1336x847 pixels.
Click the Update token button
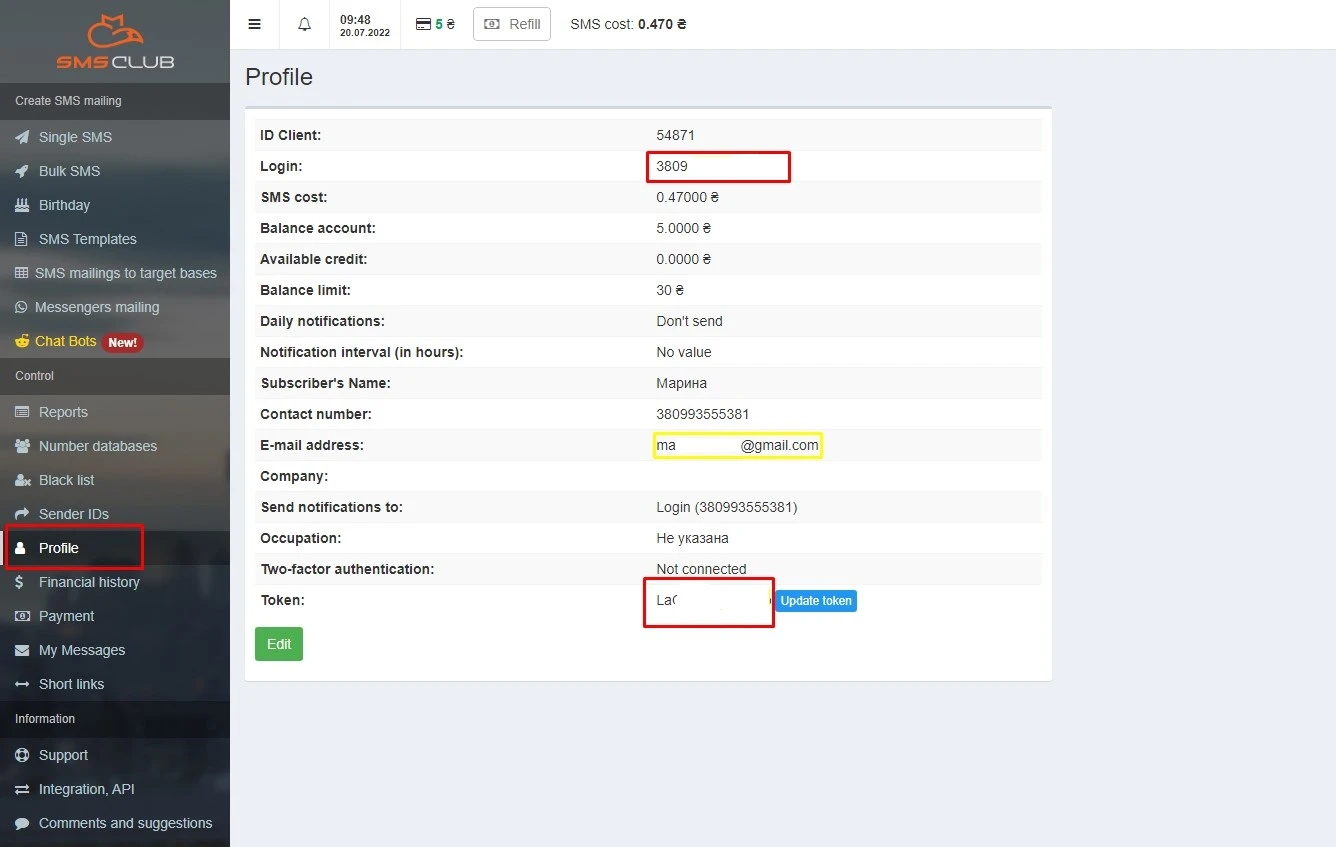coord(816,601)
